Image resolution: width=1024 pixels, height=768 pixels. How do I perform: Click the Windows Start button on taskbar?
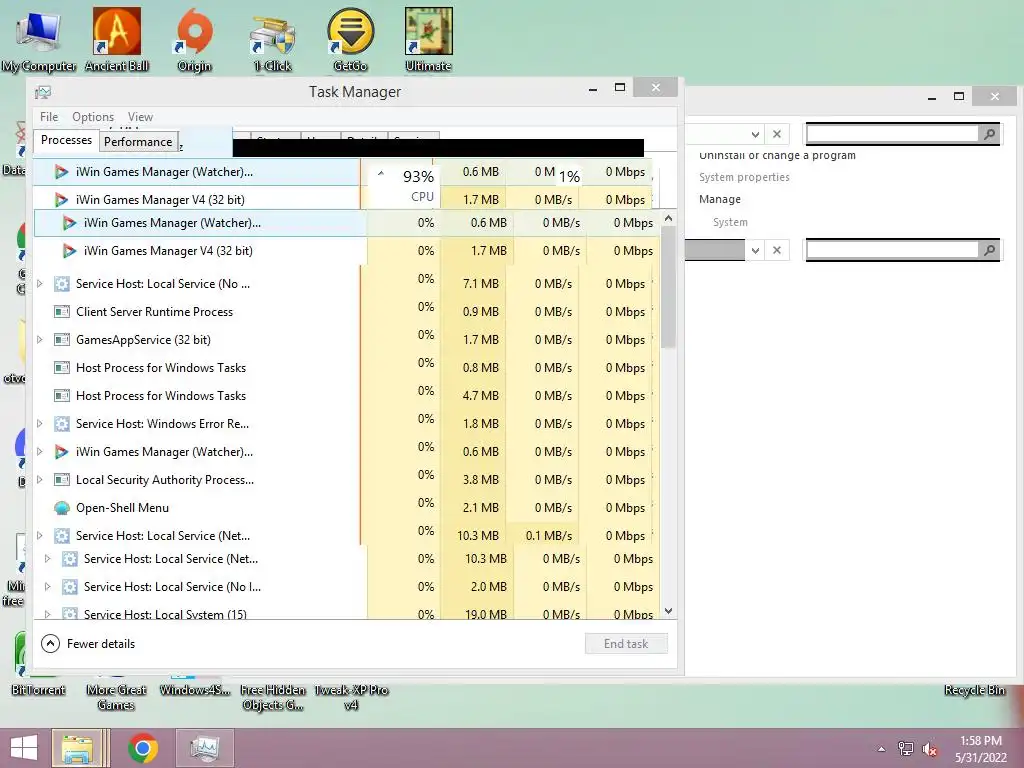24,748
